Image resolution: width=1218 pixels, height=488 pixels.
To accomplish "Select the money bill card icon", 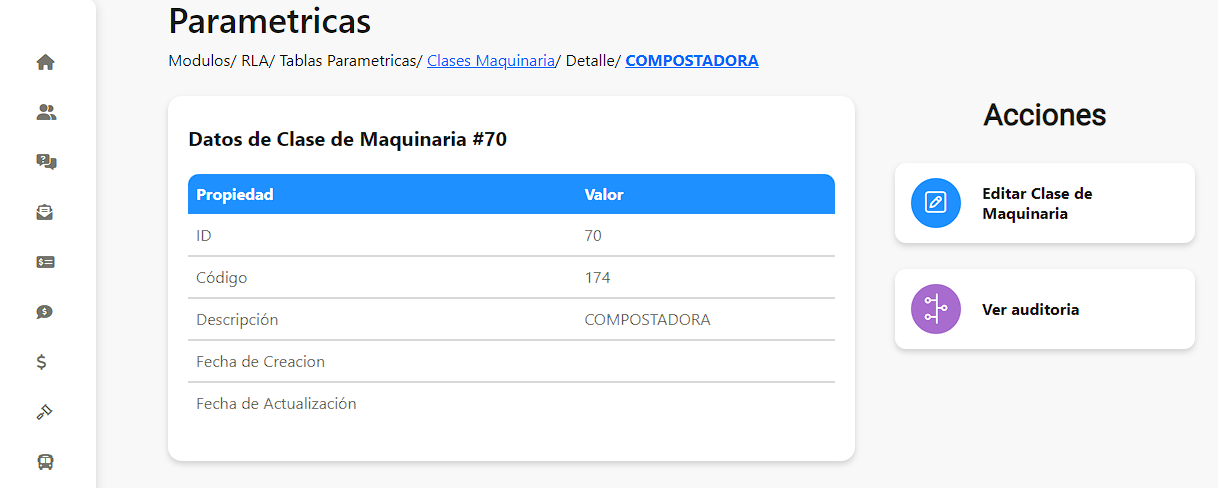I will point(45,262).
